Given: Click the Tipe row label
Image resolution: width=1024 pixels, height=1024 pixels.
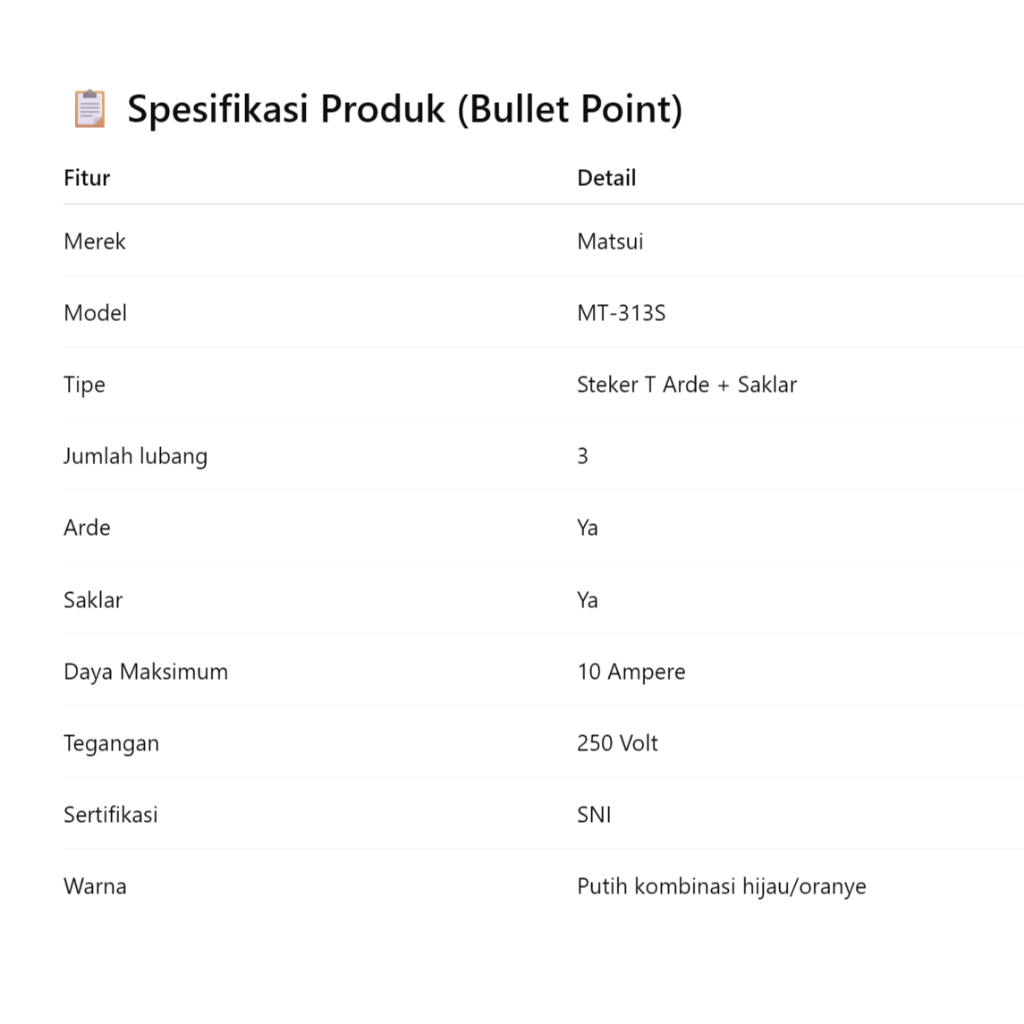Looking at the screenshot, I should coord(84,385).
